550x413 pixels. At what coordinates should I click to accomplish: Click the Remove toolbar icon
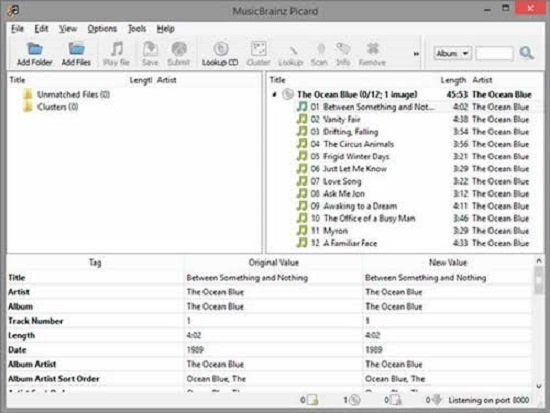coord(373,49)
